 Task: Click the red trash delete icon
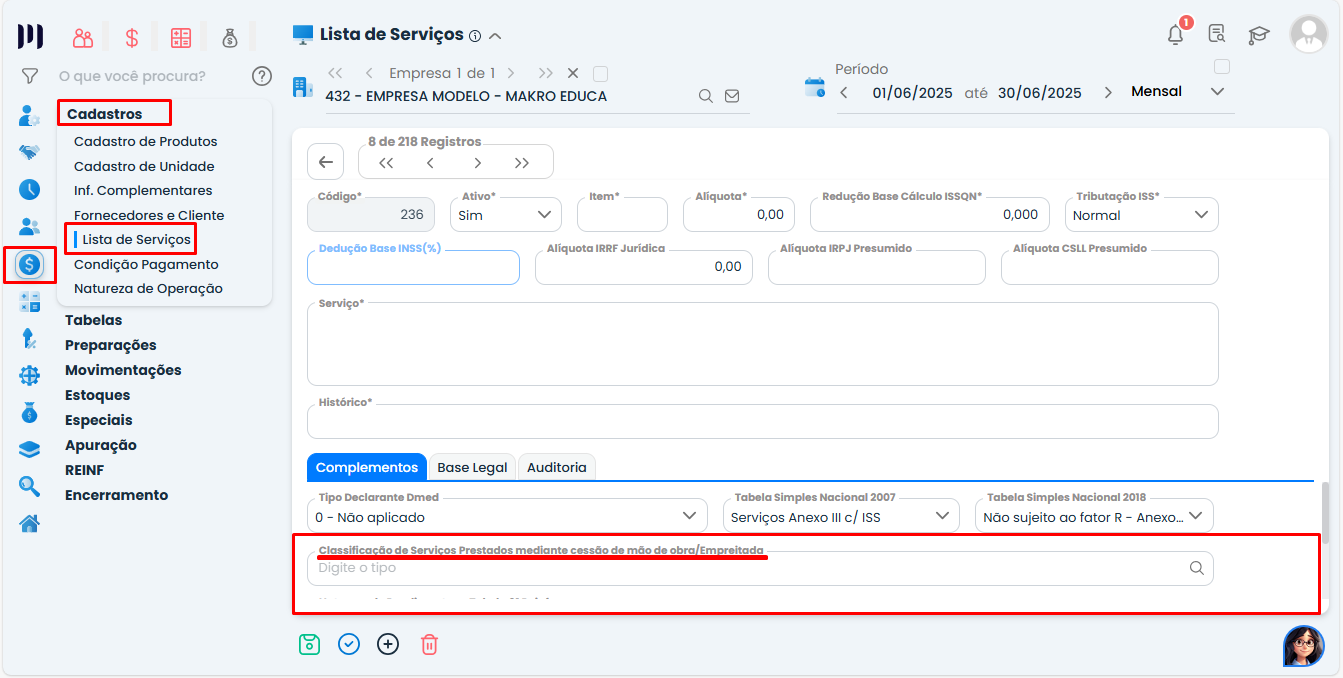(x=429, y=644)
